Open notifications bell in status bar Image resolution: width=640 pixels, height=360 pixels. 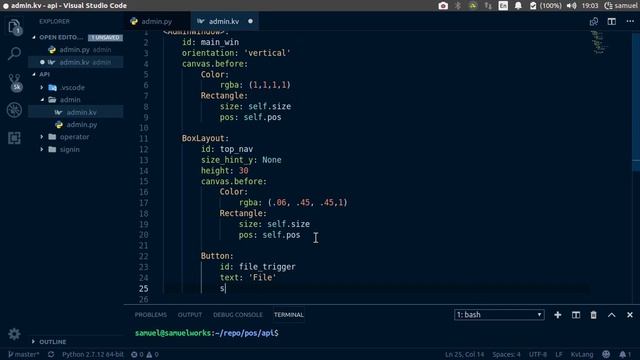624,354
